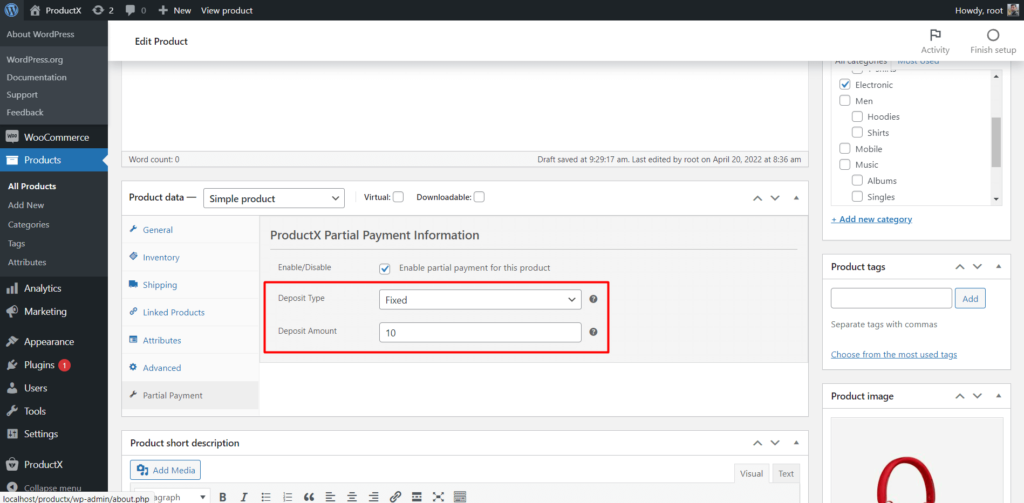This screenshot has height=503, width=1024.
Task: Open the WordPress logo menu
Action: (x=11, y=10)
